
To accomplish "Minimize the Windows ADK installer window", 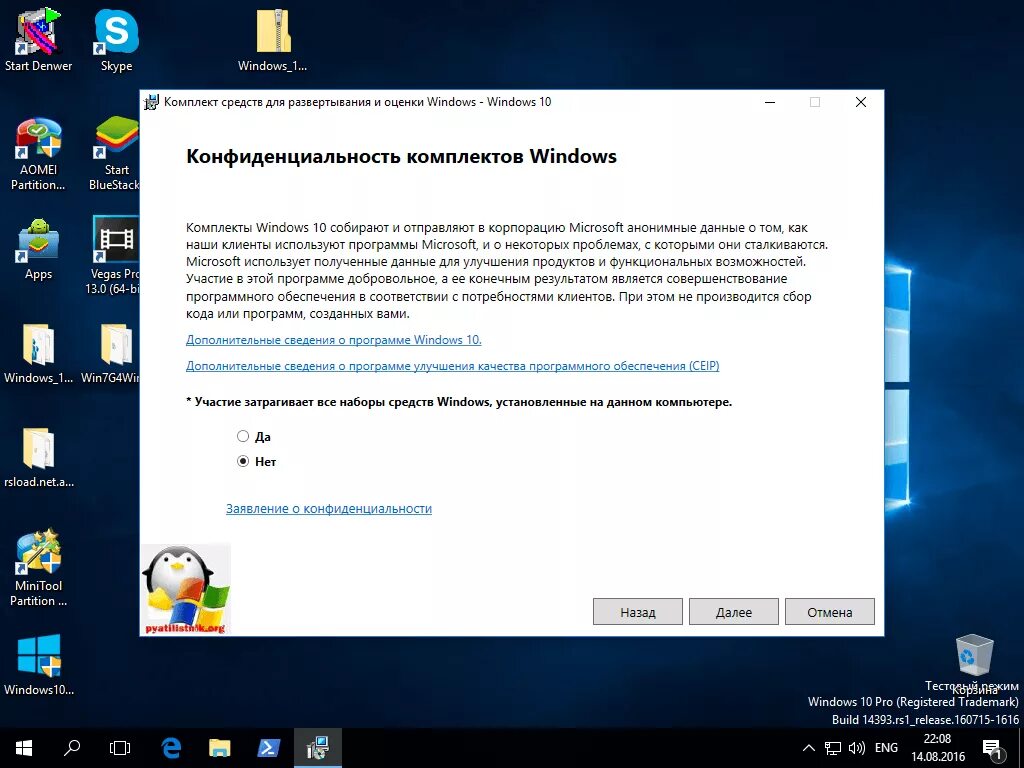I will (x=770, y=102).
